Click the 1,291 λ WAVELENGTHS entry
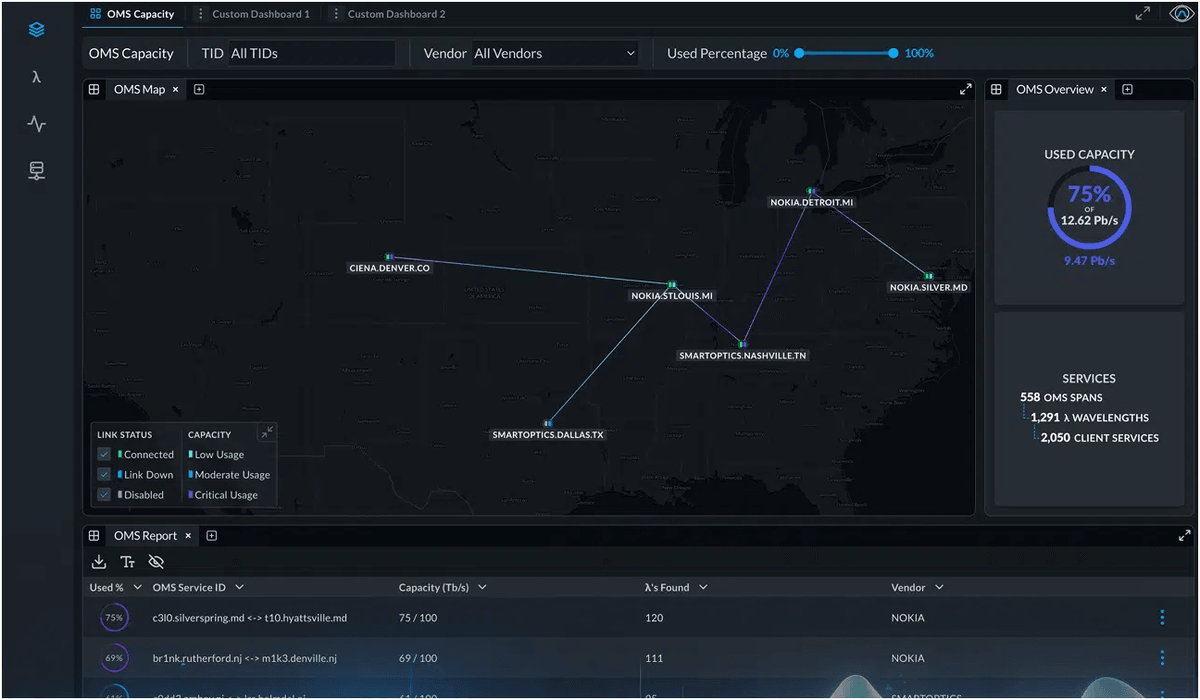The width and height of the screenshot is (1200, 700). coord(1089,417)
